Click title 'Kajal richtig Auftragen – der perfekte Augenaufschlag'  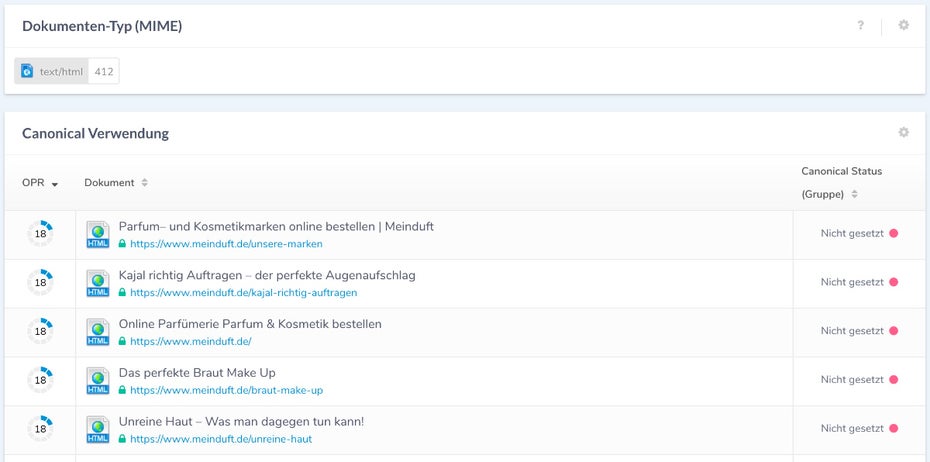pos(267,275)
